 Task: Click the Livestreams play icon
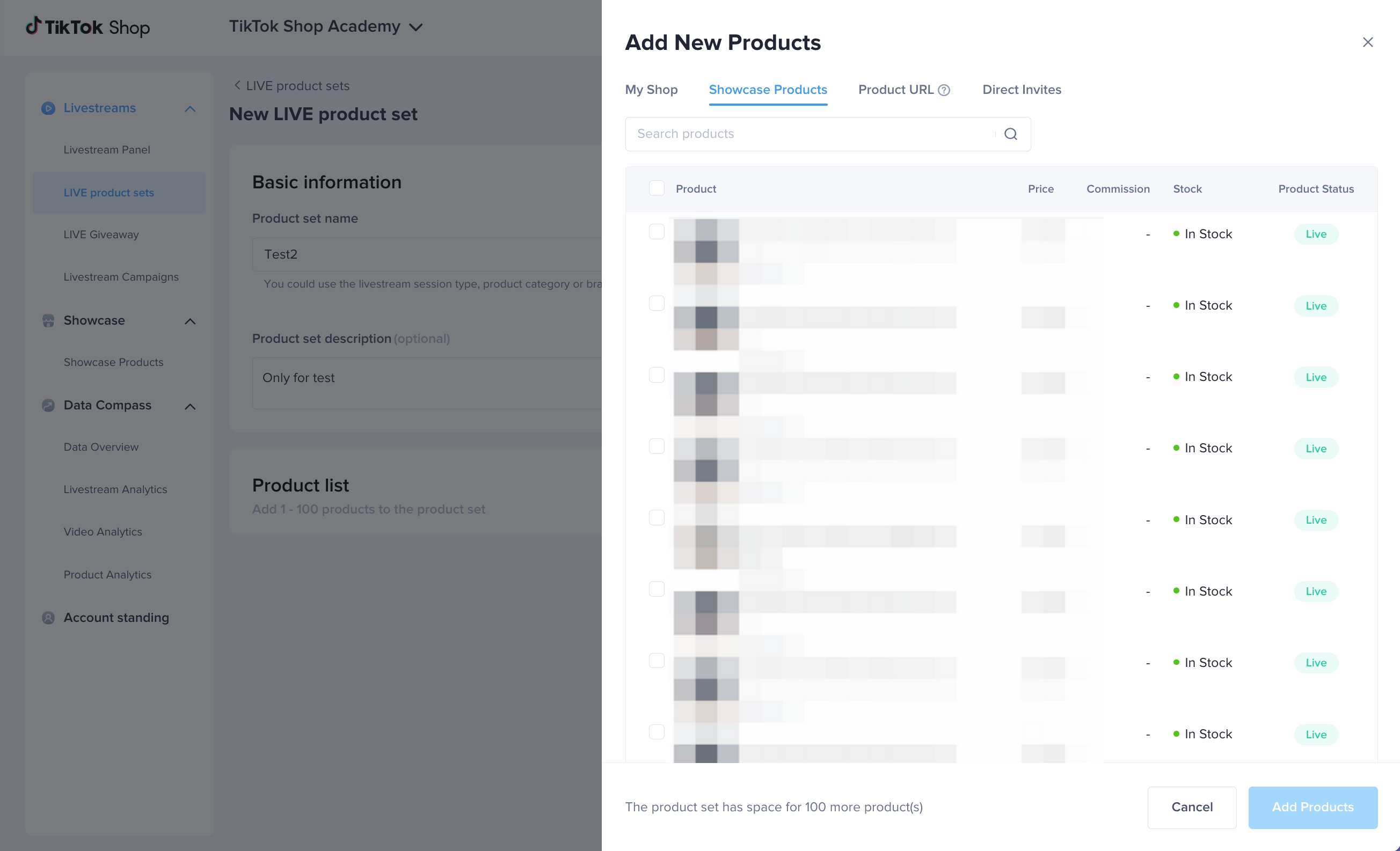click(48, 108)
